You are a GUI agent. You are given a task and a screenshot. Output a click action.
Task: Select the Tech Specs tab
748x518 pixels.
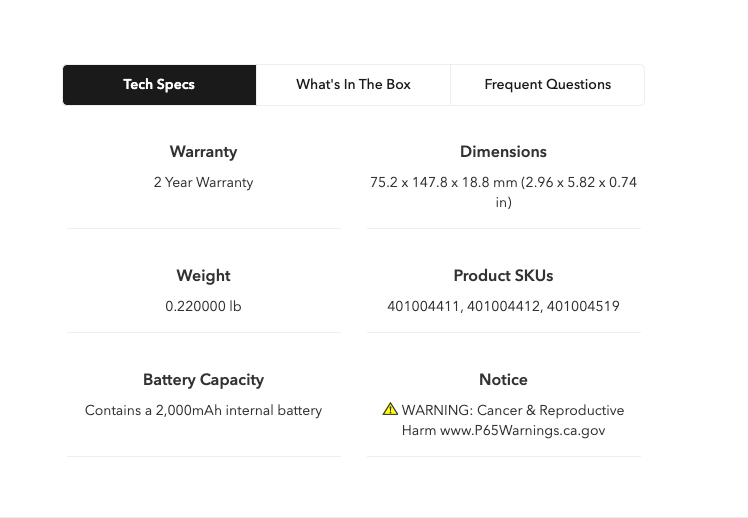coord(159,85)
